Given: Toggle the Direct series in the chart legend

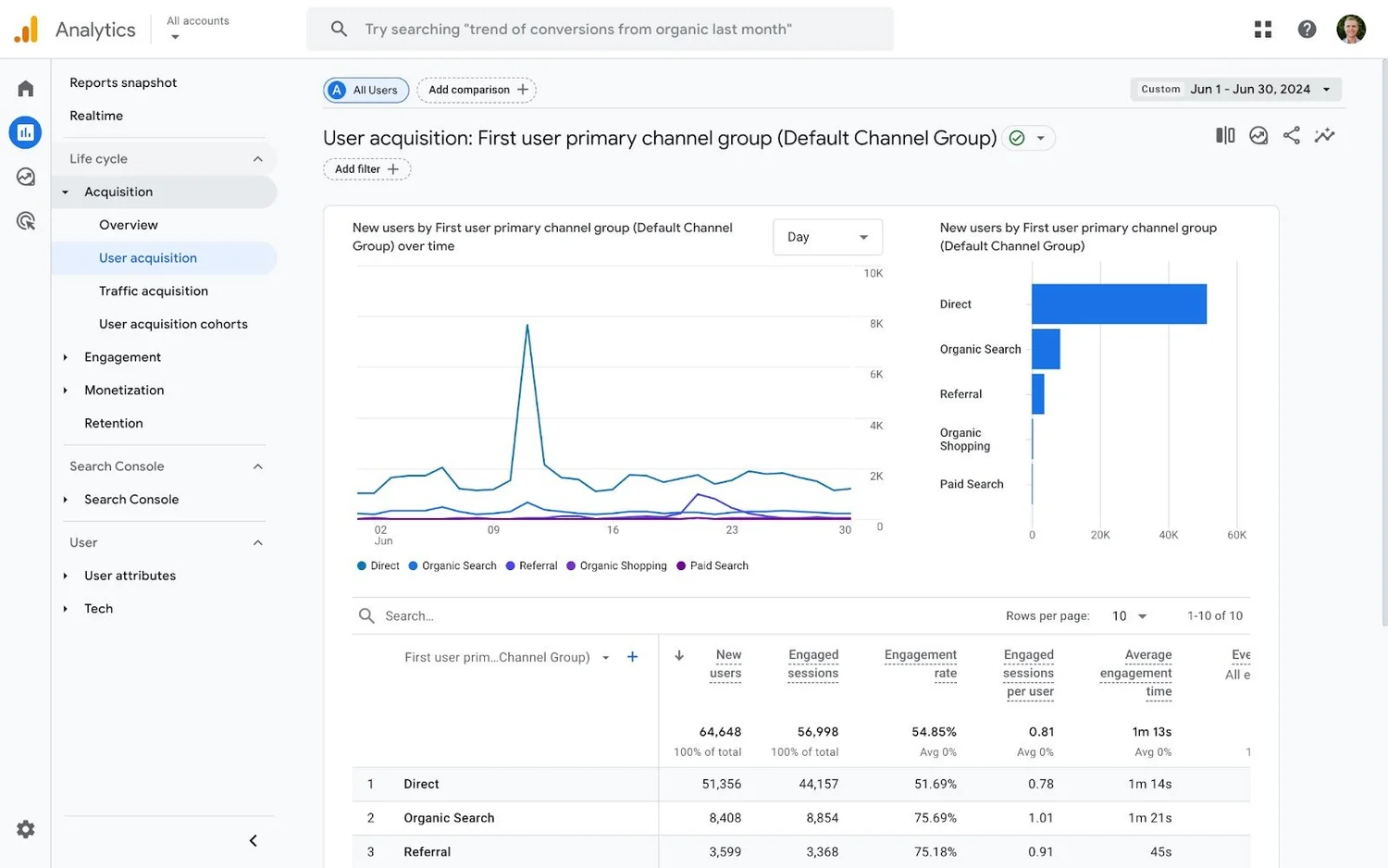Looking at the screenshot, I should click(x=377, y=565).
